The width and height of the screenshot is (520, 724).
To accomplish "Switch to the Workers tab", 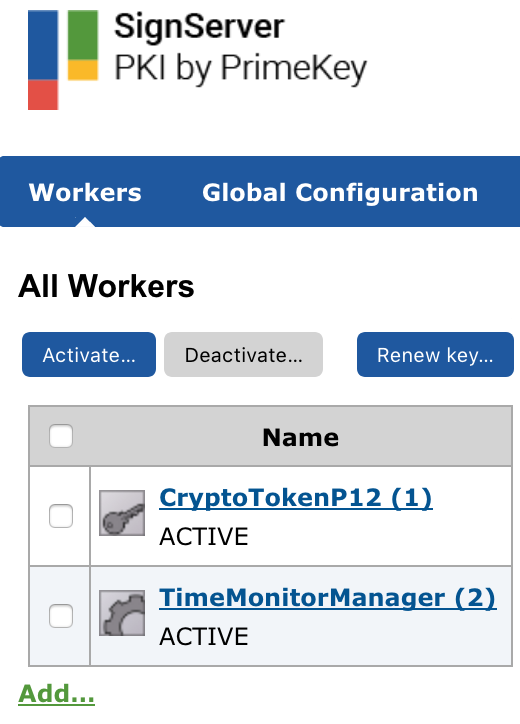I will [x=85, y=192].
